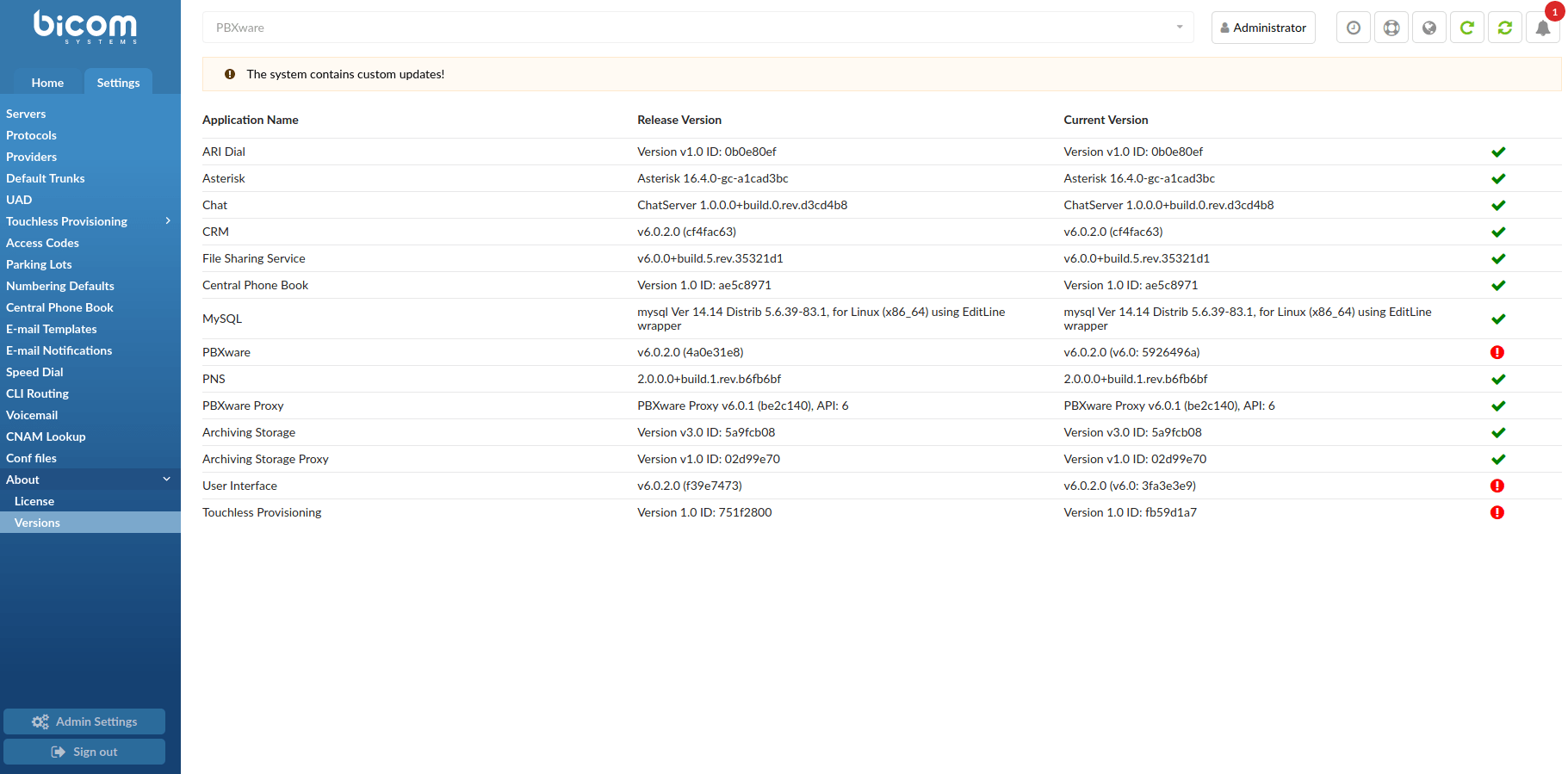Screen dimensions: 1568x774
Task: Open License under About
Action: point(34,501)
